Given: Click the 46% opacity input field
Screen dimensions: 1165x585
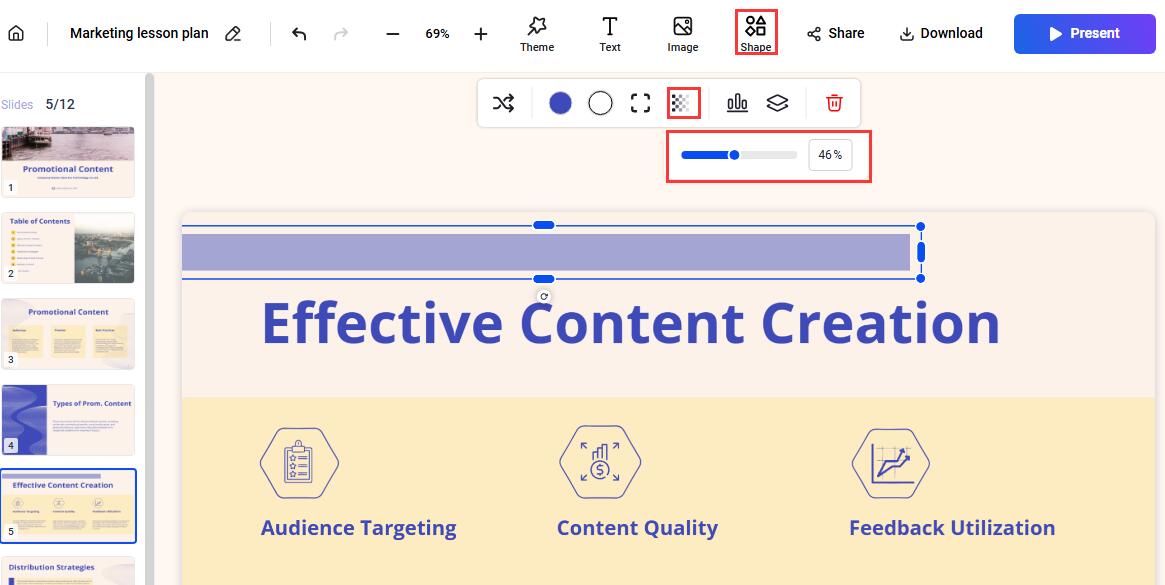Looking at the screenshot, I should point(830,155).
